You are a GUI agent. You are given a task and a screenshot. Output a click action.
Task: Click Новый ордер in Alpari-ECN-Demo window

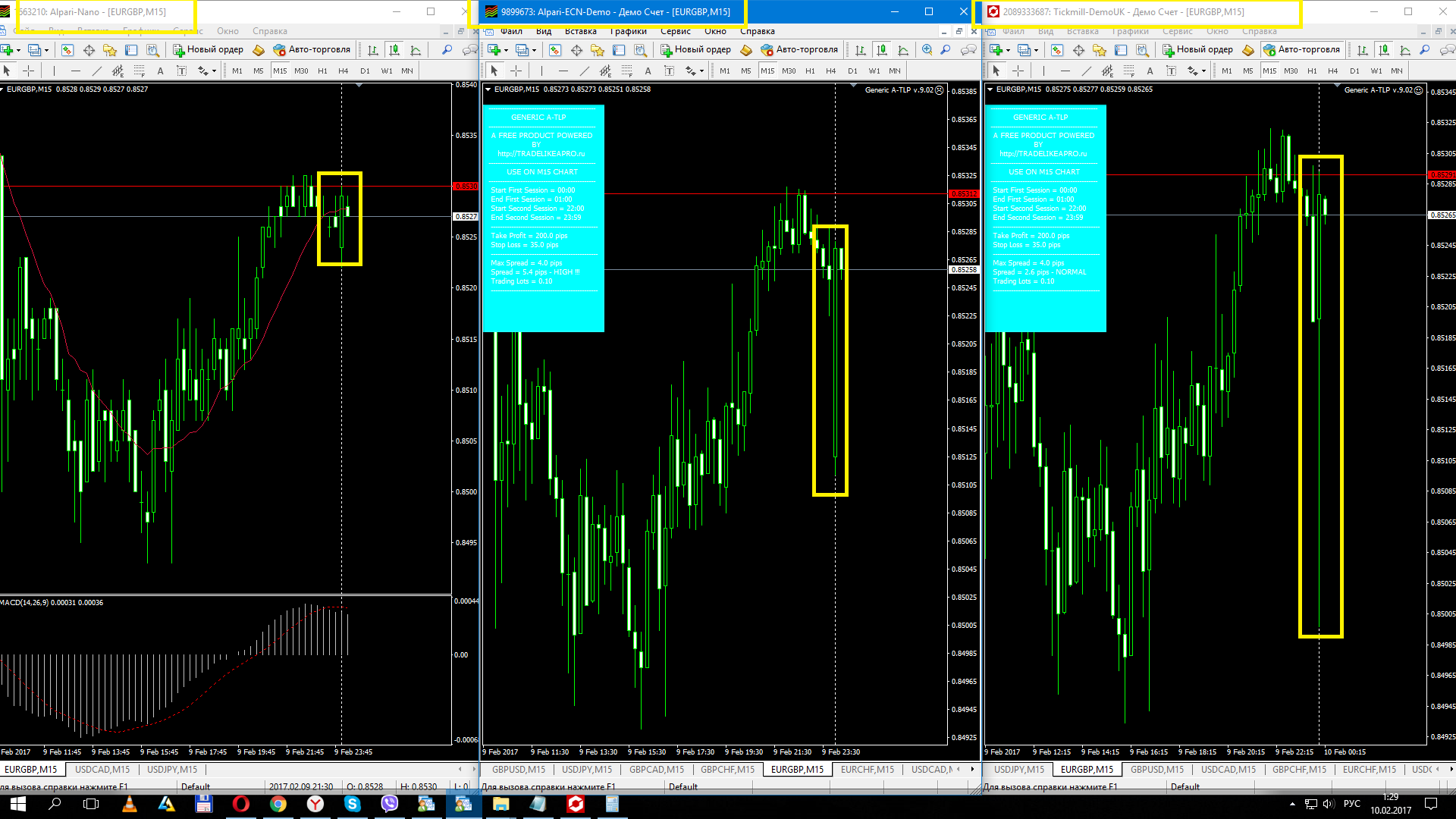(x=695, y=50)
